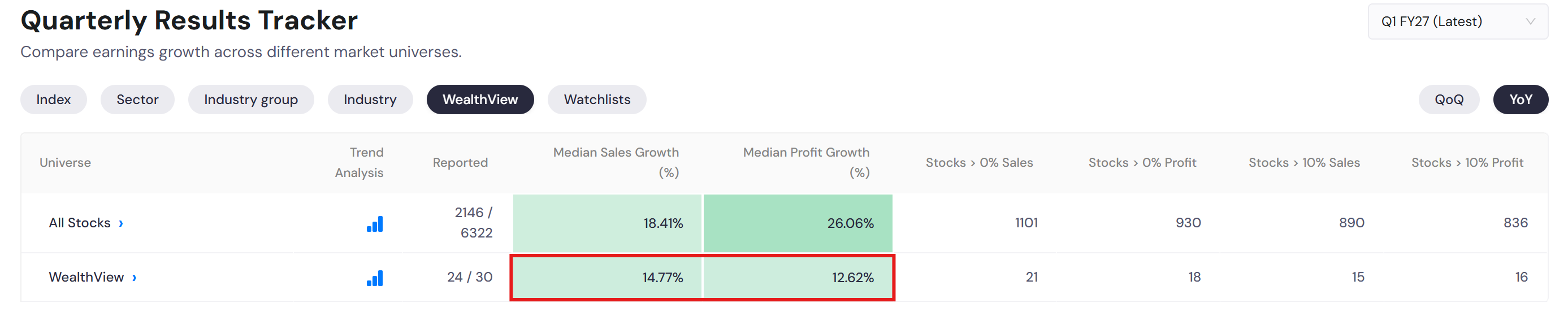Click the All Stocks universe link
Screen dimensions: 1568x311
point(80,223)
